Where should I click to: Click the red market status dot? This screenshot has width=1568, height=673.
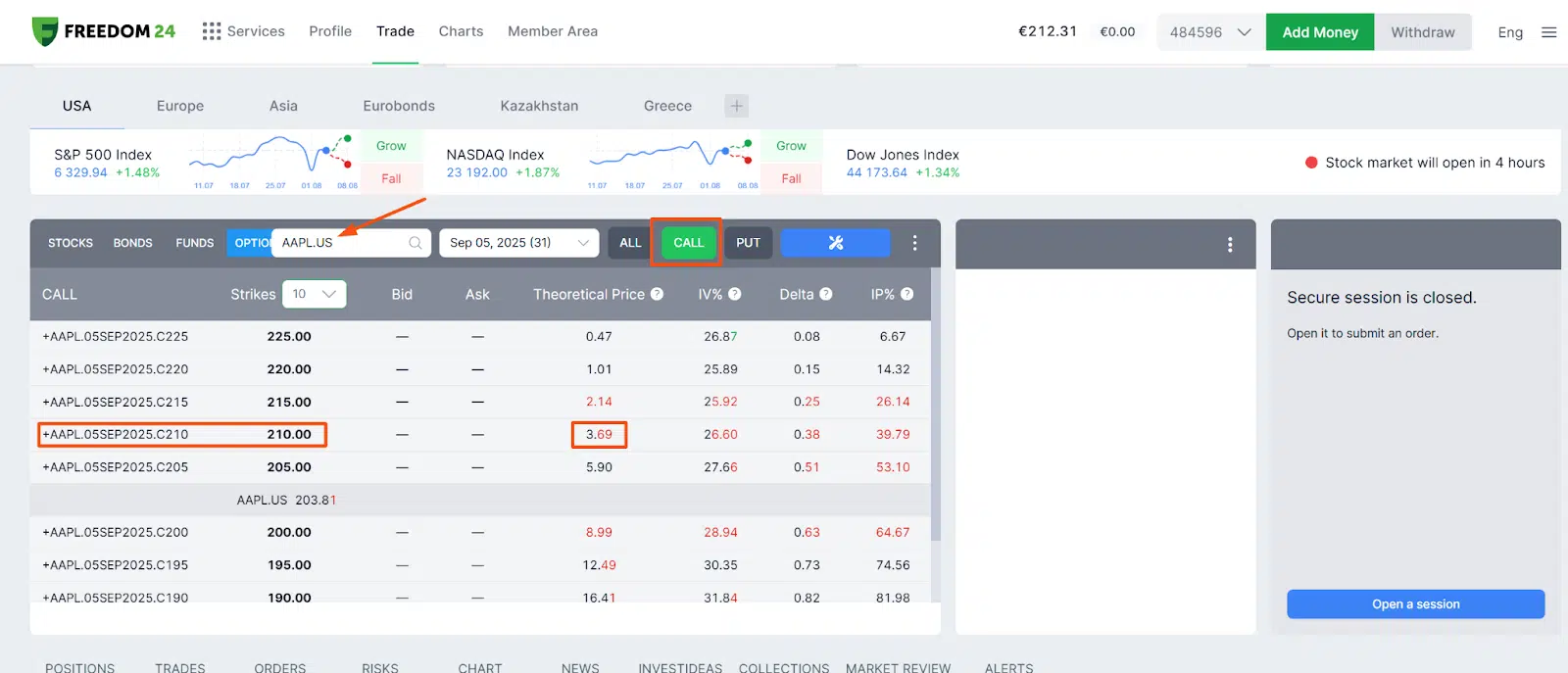(x=1311, y=163)
